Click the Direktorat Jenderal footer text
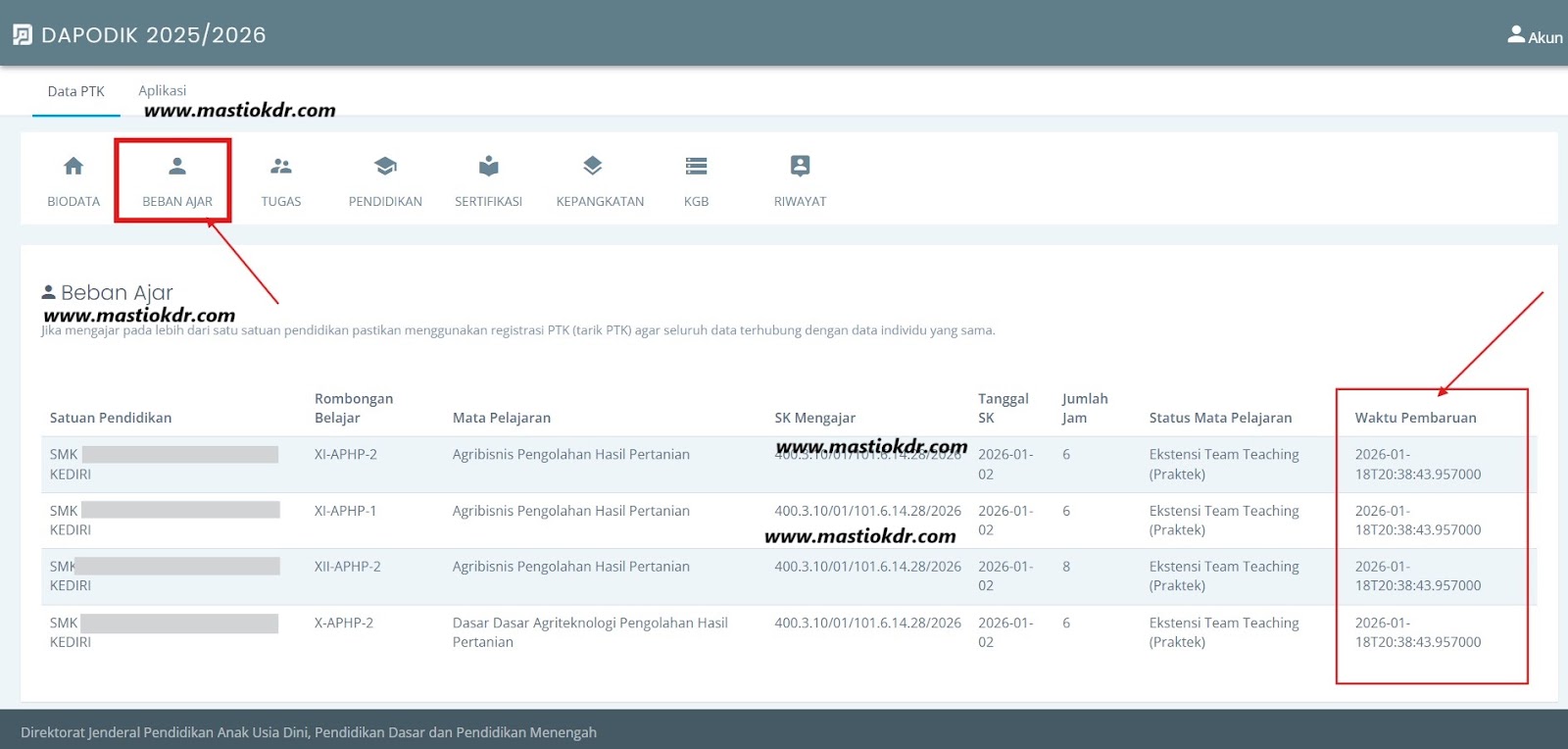 309,732
